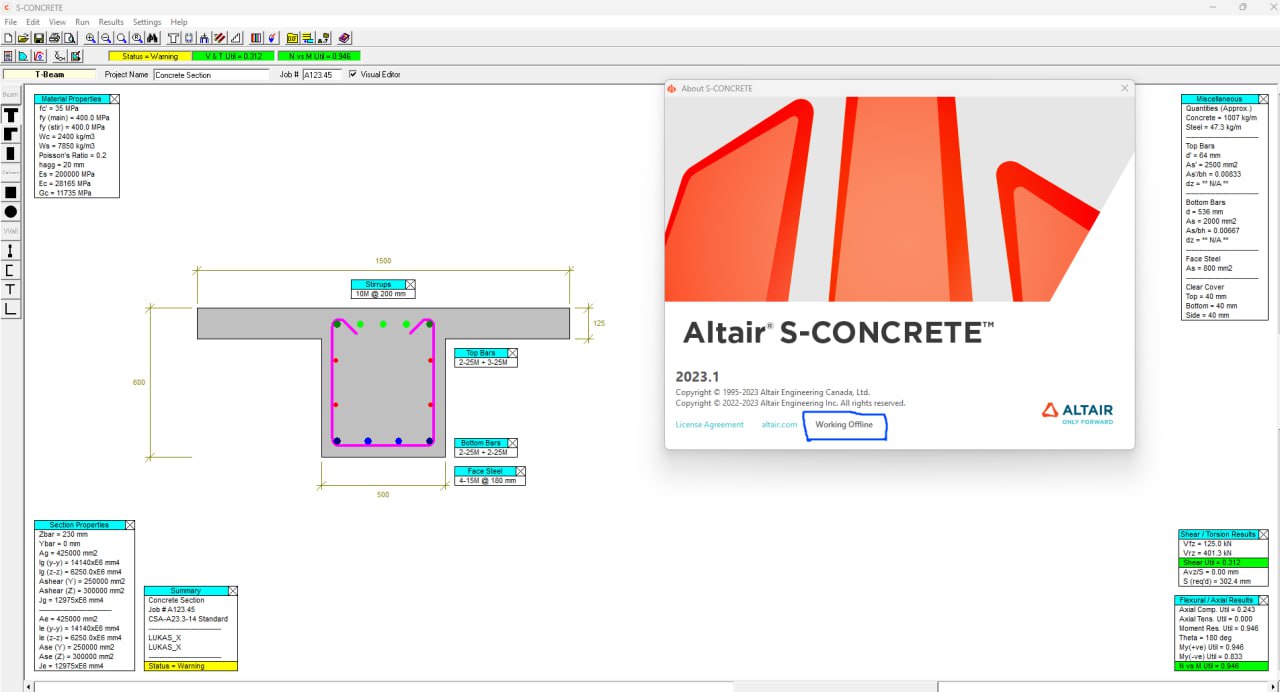This screenshot has height=692, width=1280.
Task: Toggle the Visual Editor checkbox
Action: pos(353,74)
